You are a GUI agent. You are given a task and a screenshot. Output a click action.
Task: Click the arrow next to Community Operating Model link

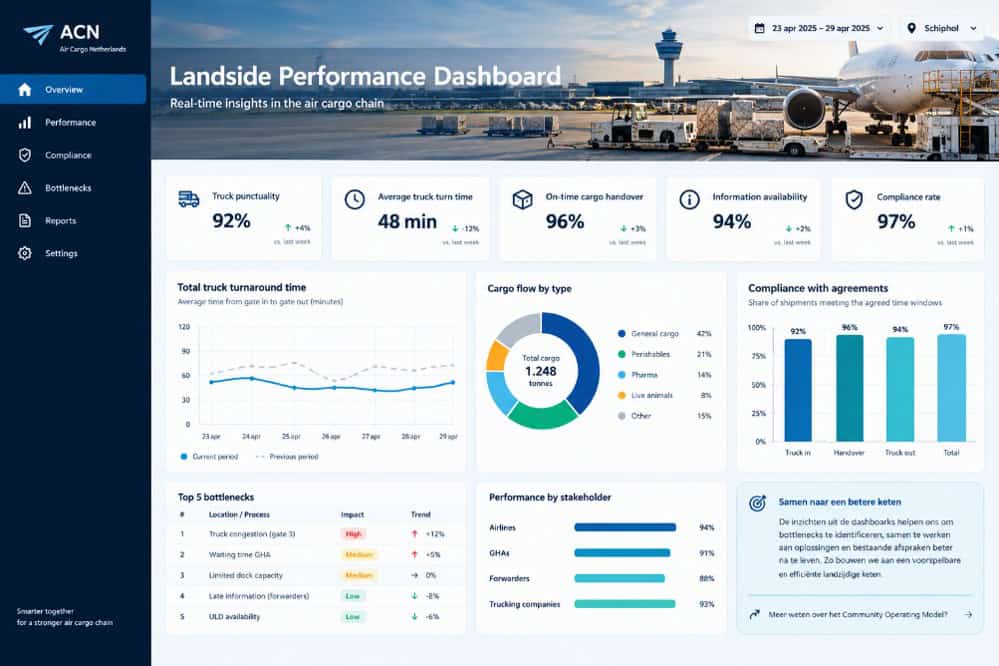click(968, 614)
